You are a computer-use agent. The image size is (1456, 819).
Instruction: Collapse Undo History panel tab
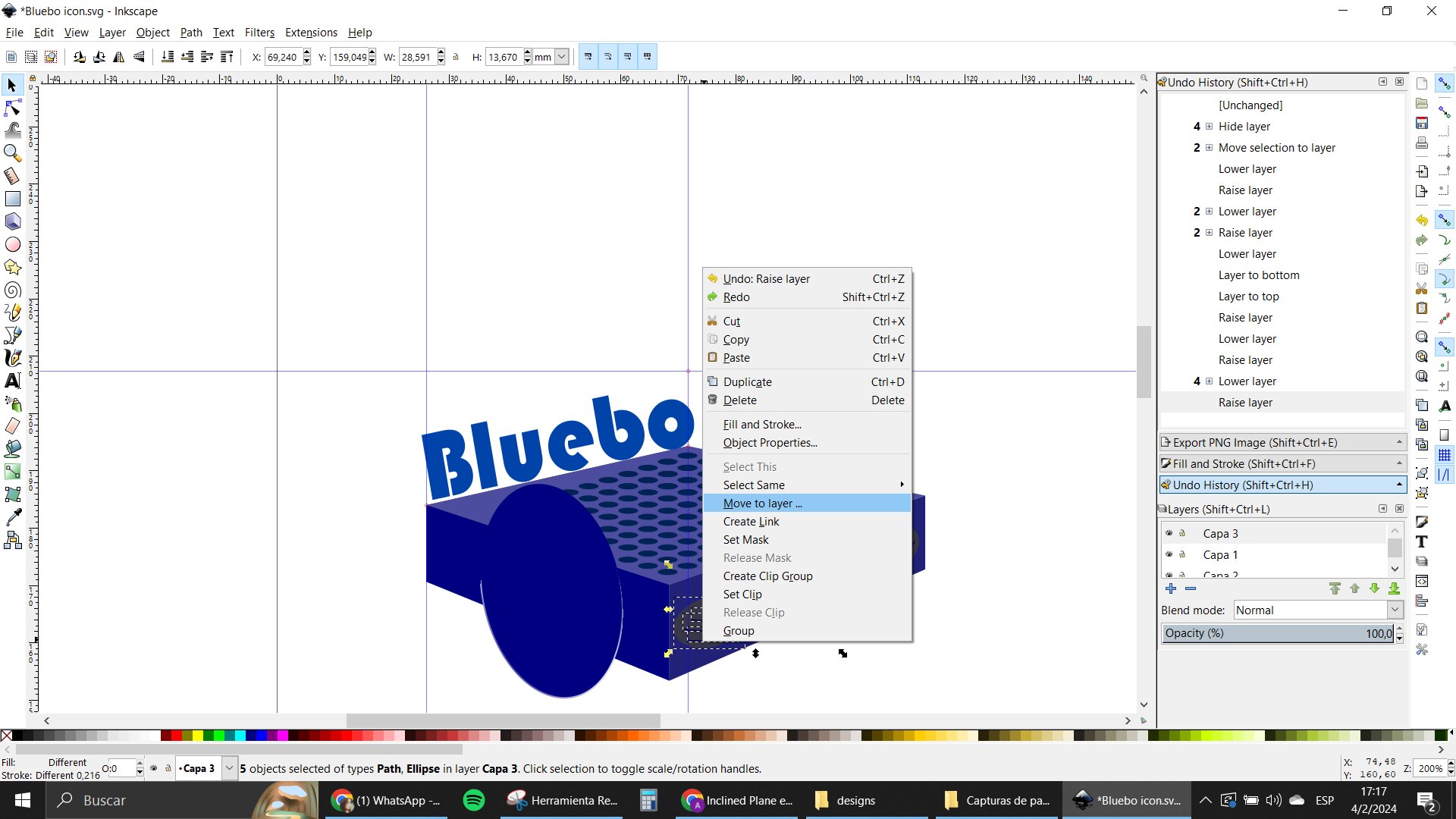point(1283,485)
